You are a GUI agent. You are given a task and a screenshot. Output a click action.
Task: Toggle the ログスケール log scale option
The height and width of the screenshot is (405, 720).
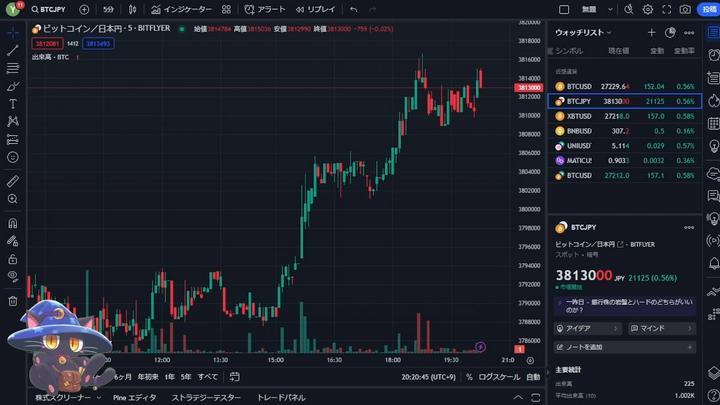tap(500, 377)
